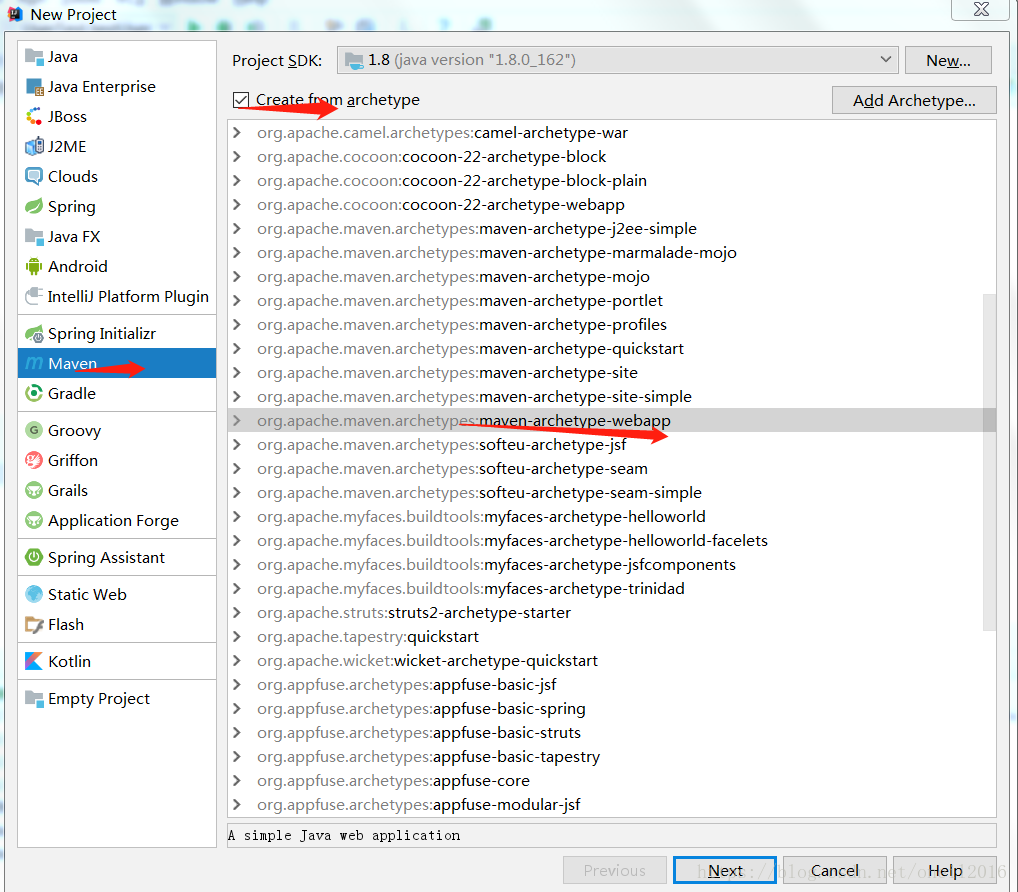1018x892 pixels.
Task: Expand the maven-archetype-webapp entry
Action: (x=239, y=420)
